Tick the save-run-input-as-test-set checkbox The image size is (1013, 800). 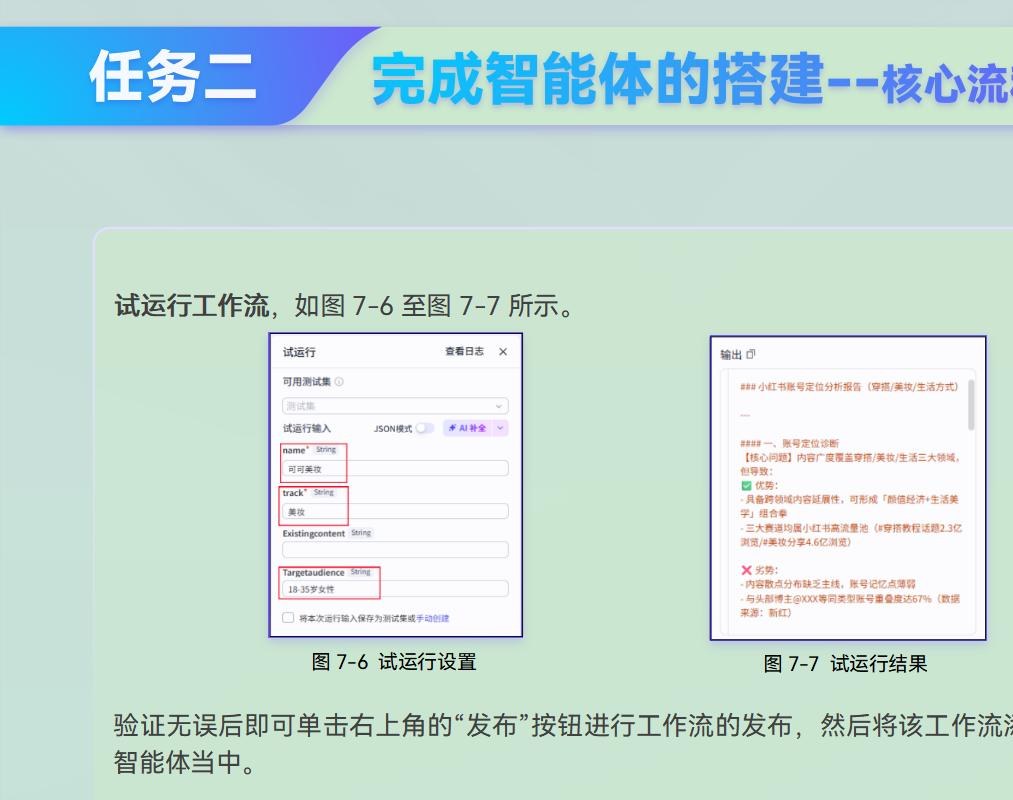288,618
